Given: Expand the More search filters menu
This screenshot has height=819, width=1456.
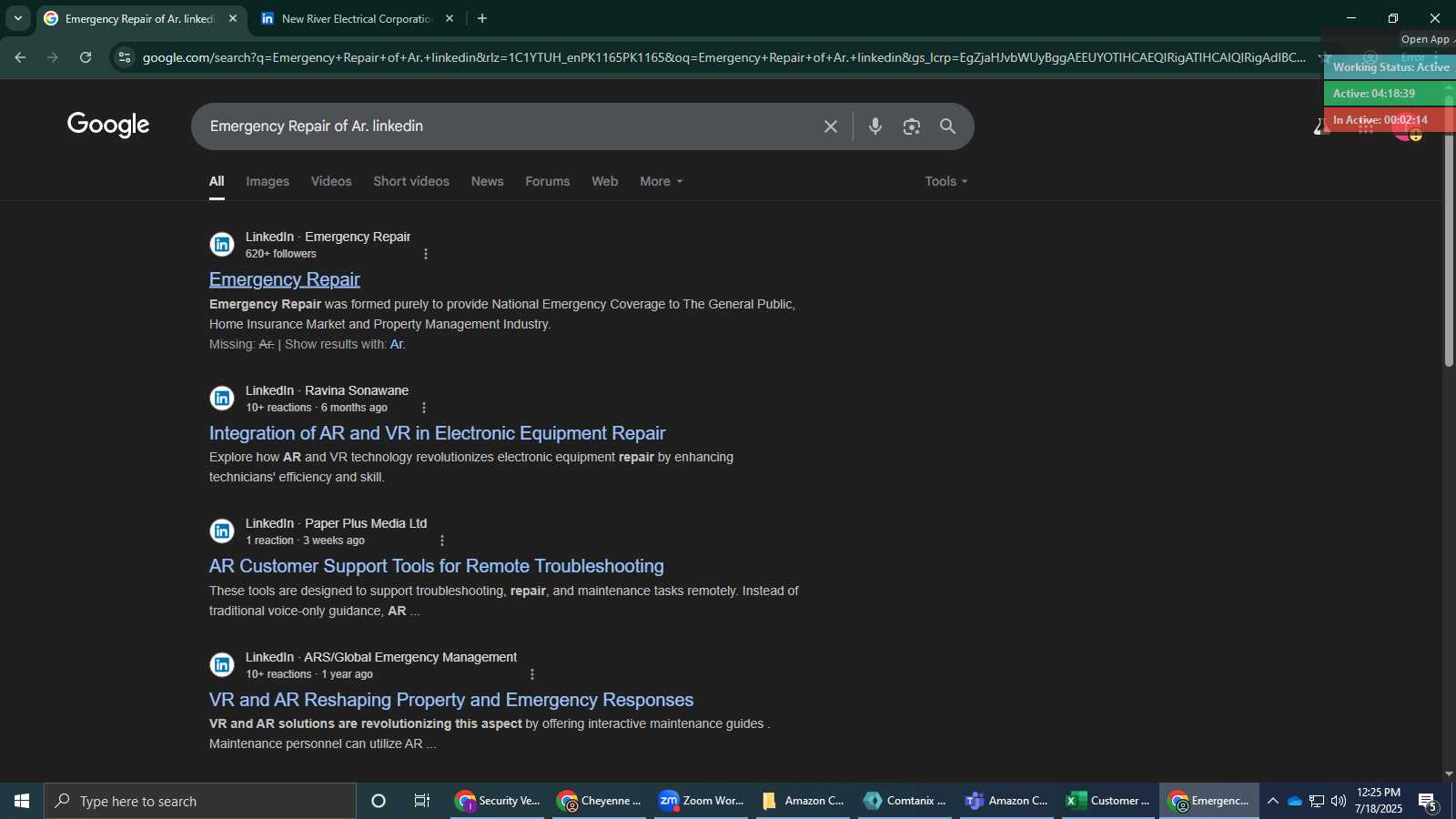Looking at the screenshot, I should 662,181.
